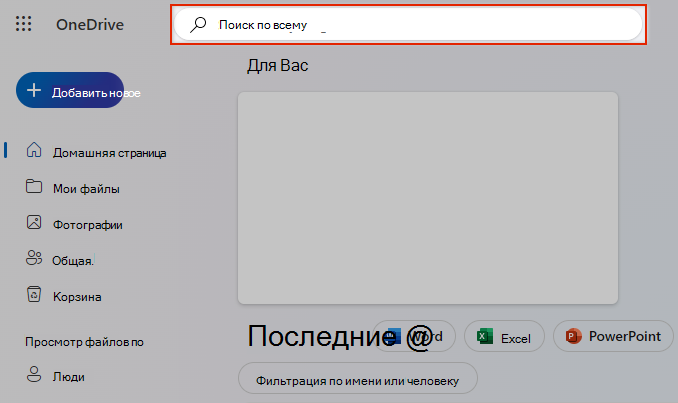
Task: Click the Просмотр файлов по label
Action: click(84, 342)
